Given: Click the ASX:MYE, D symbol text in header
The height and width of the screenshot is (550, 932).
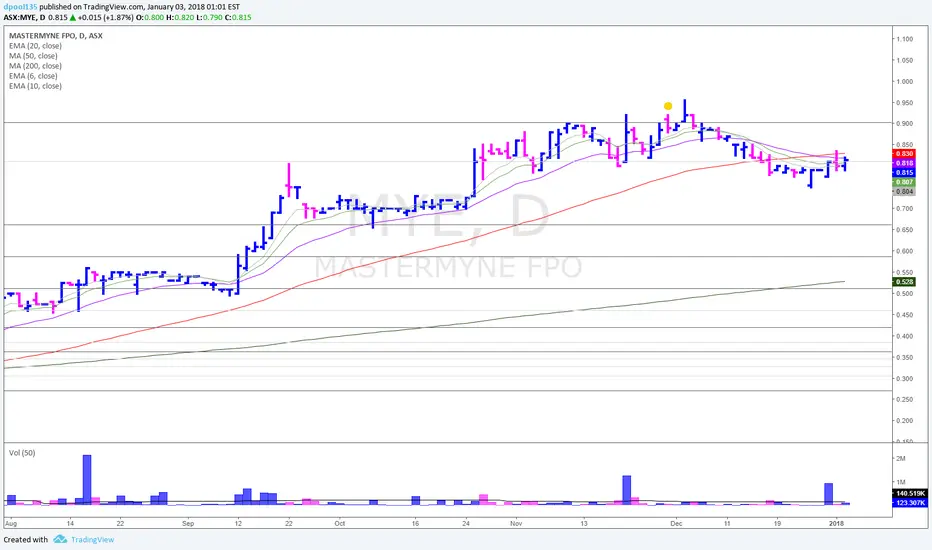Looking at the screenshot, I should tap(25, 17).
